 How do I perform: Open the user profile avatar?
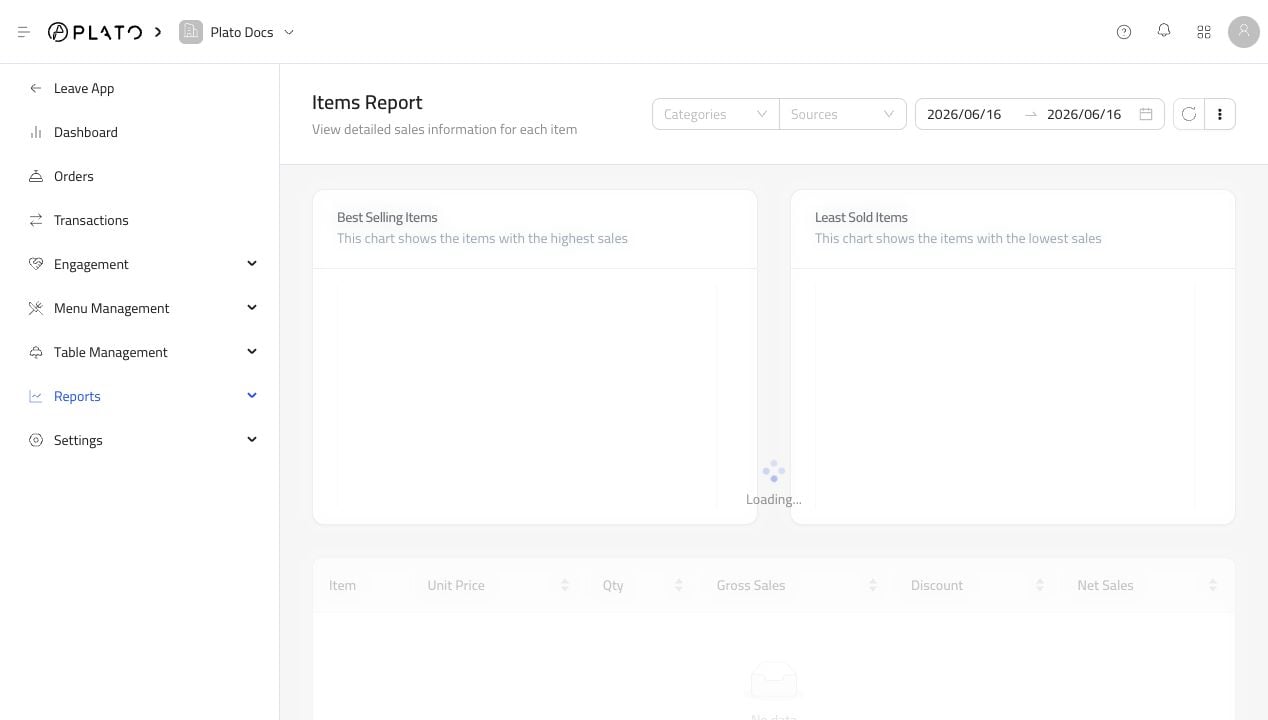click(1244, 32)
